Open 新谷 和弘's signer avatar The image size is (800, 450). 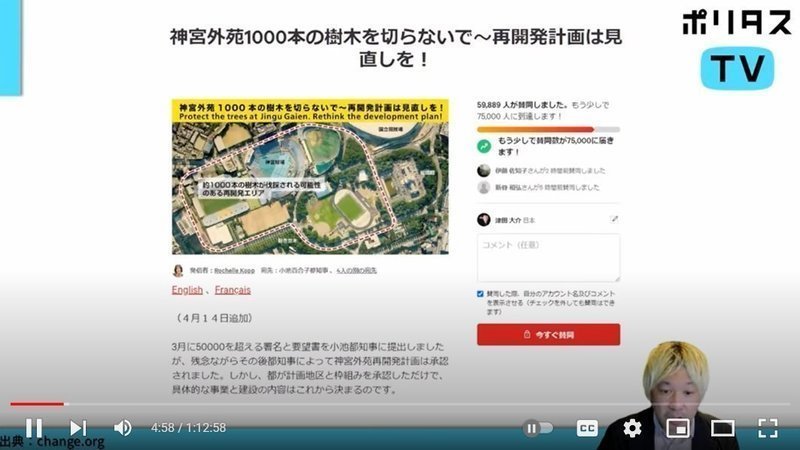(x=484, y=187)
